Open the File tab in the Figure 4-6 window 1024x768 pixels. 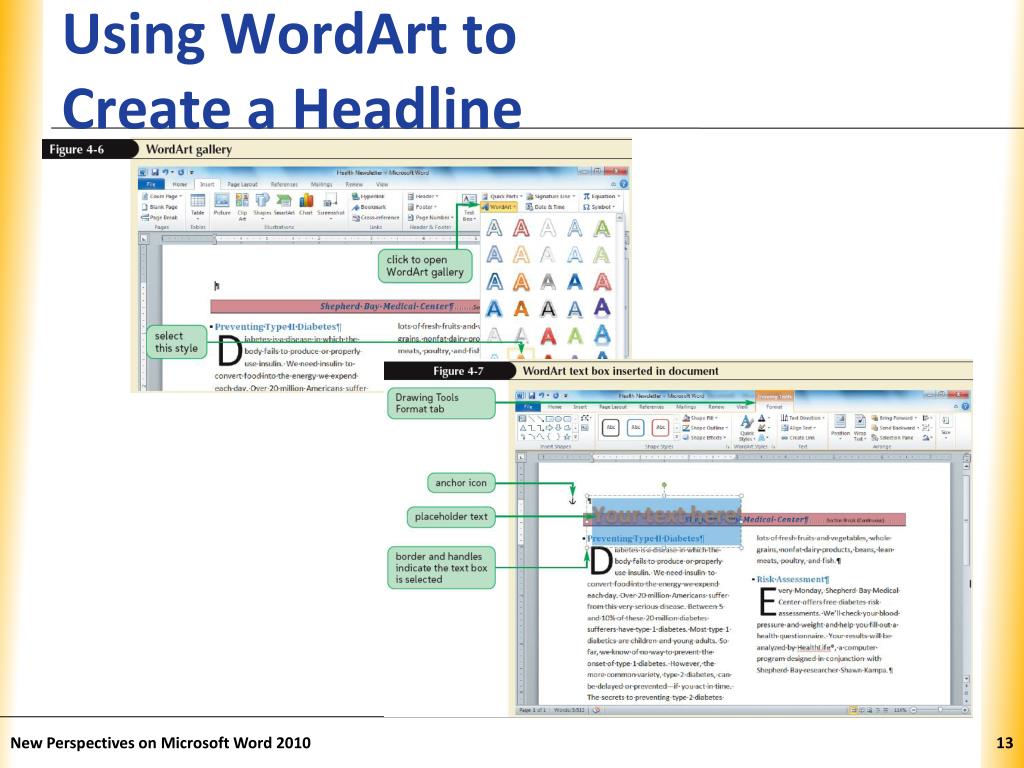(x=151, y=185)
